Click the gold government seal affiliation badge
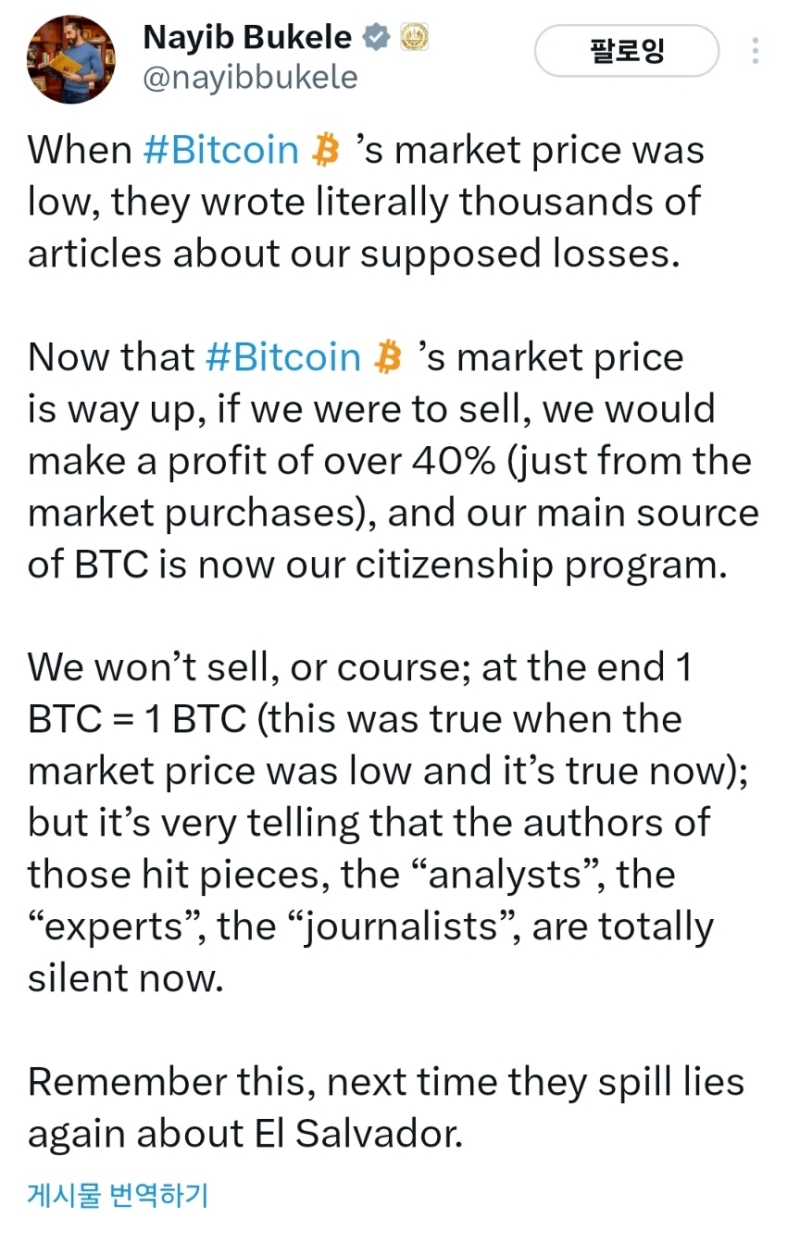 (414, 38)
